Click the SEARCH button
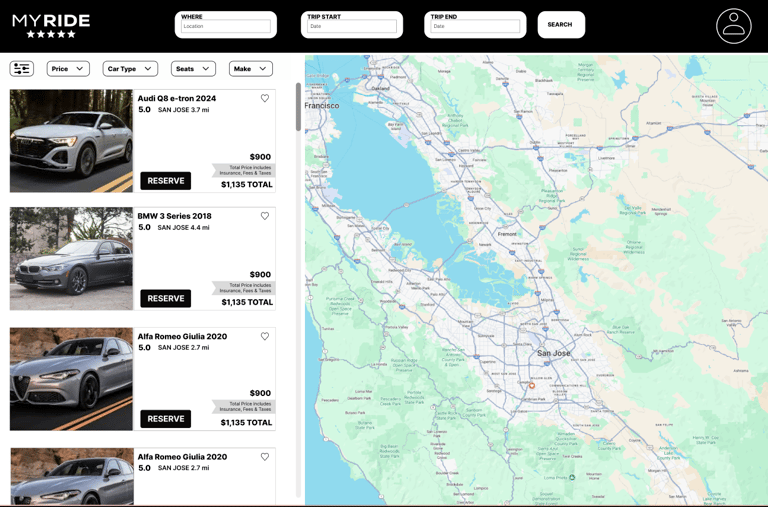This screenshot has width=768, height=507. point(561,24)
